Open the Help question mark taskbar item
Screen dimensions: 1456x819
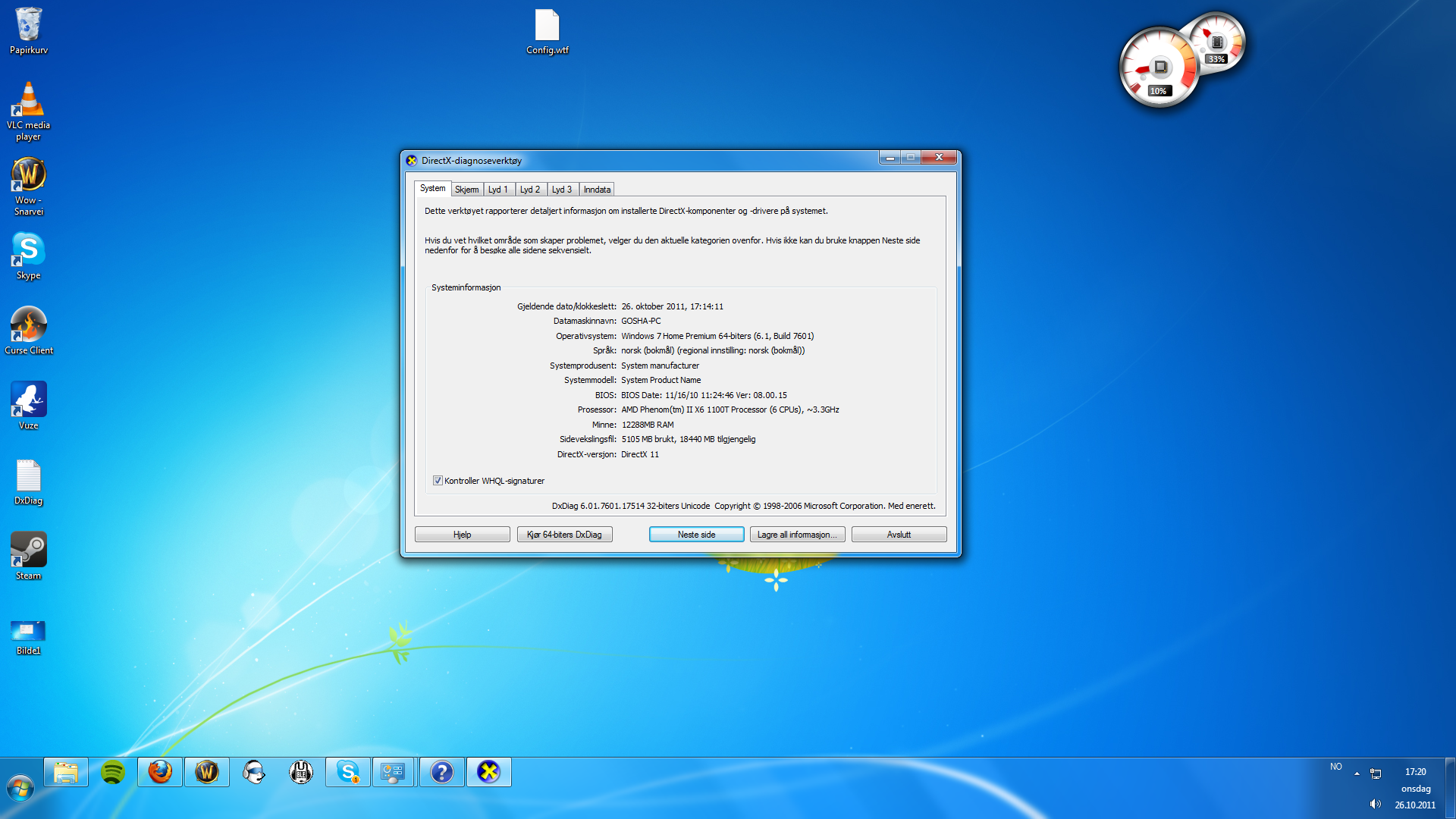coord(442,772)
